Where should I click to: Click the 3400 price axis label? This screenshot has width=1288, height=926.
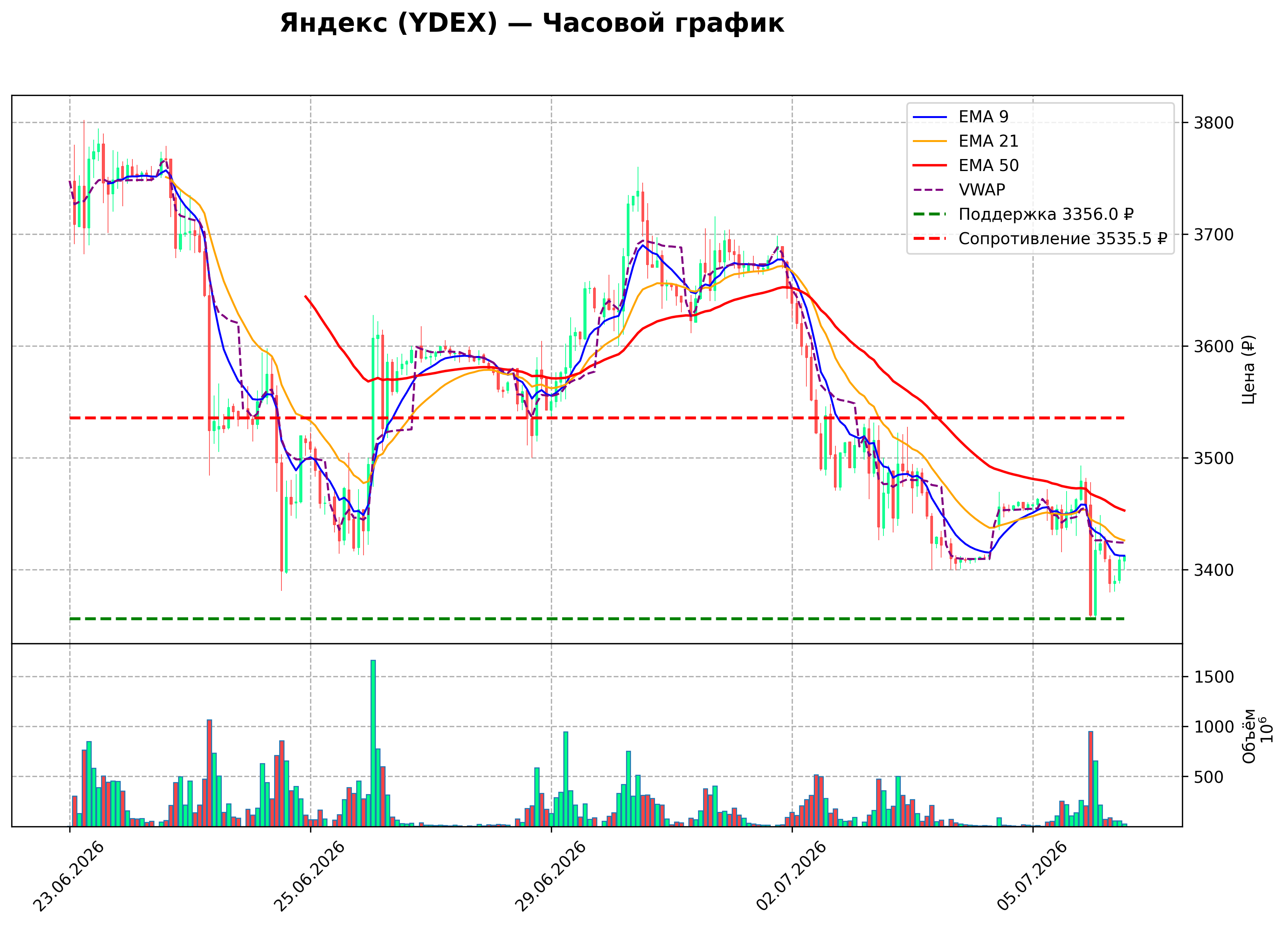(x=1214, y=570)
